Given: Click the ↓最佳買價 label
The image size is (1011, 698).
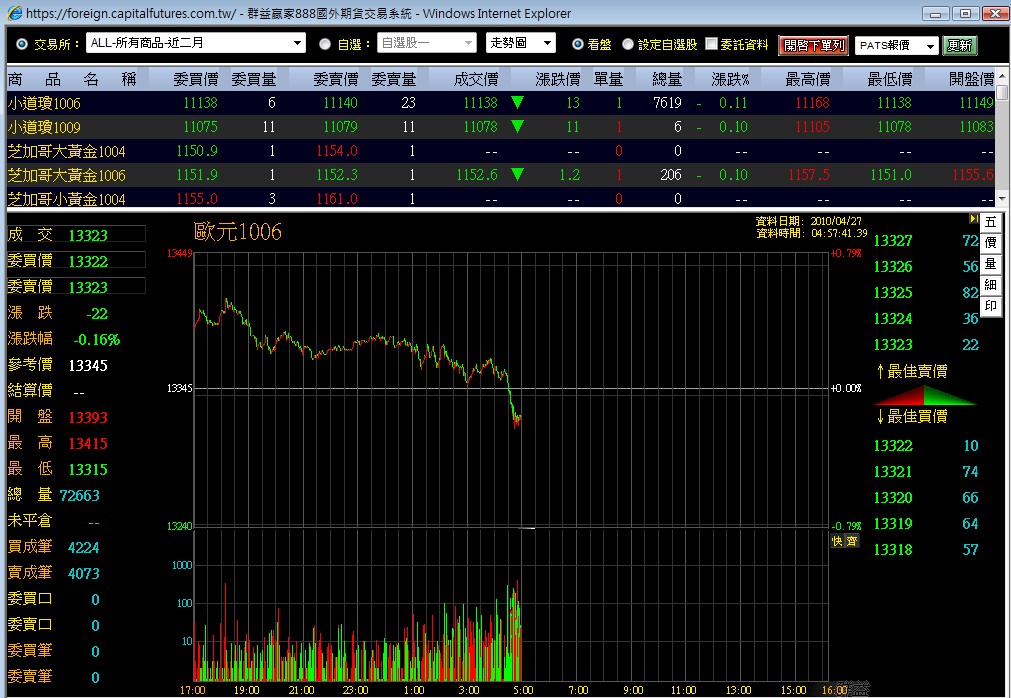Looking at the screenshot, I should 912,416.
